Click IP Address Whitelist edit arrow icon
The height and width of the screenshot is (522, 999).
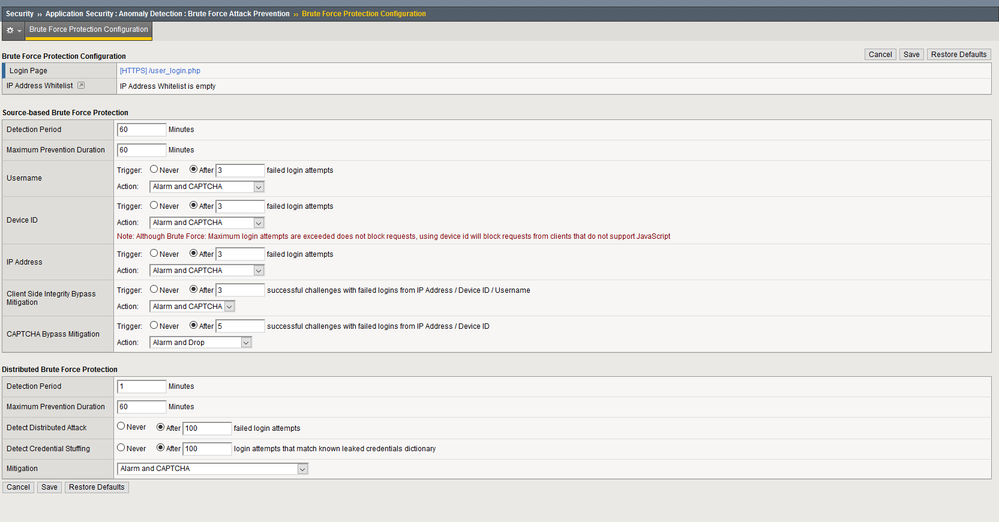[x=81, y=85]
